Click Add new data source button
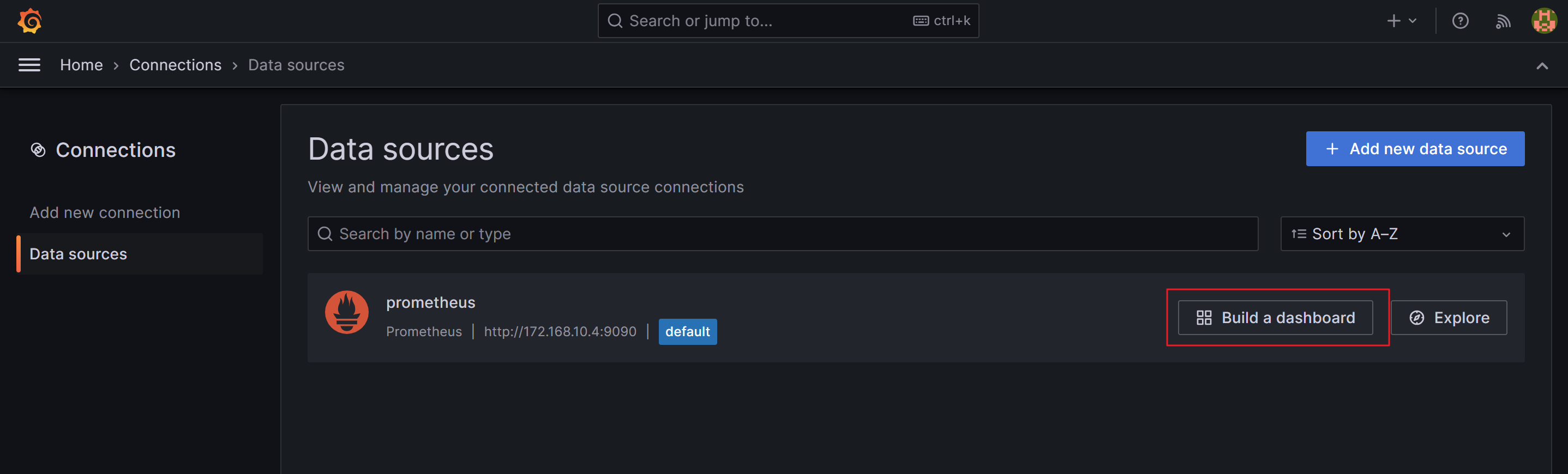This screenshot has height=474, width=1568. (1415, 149)
